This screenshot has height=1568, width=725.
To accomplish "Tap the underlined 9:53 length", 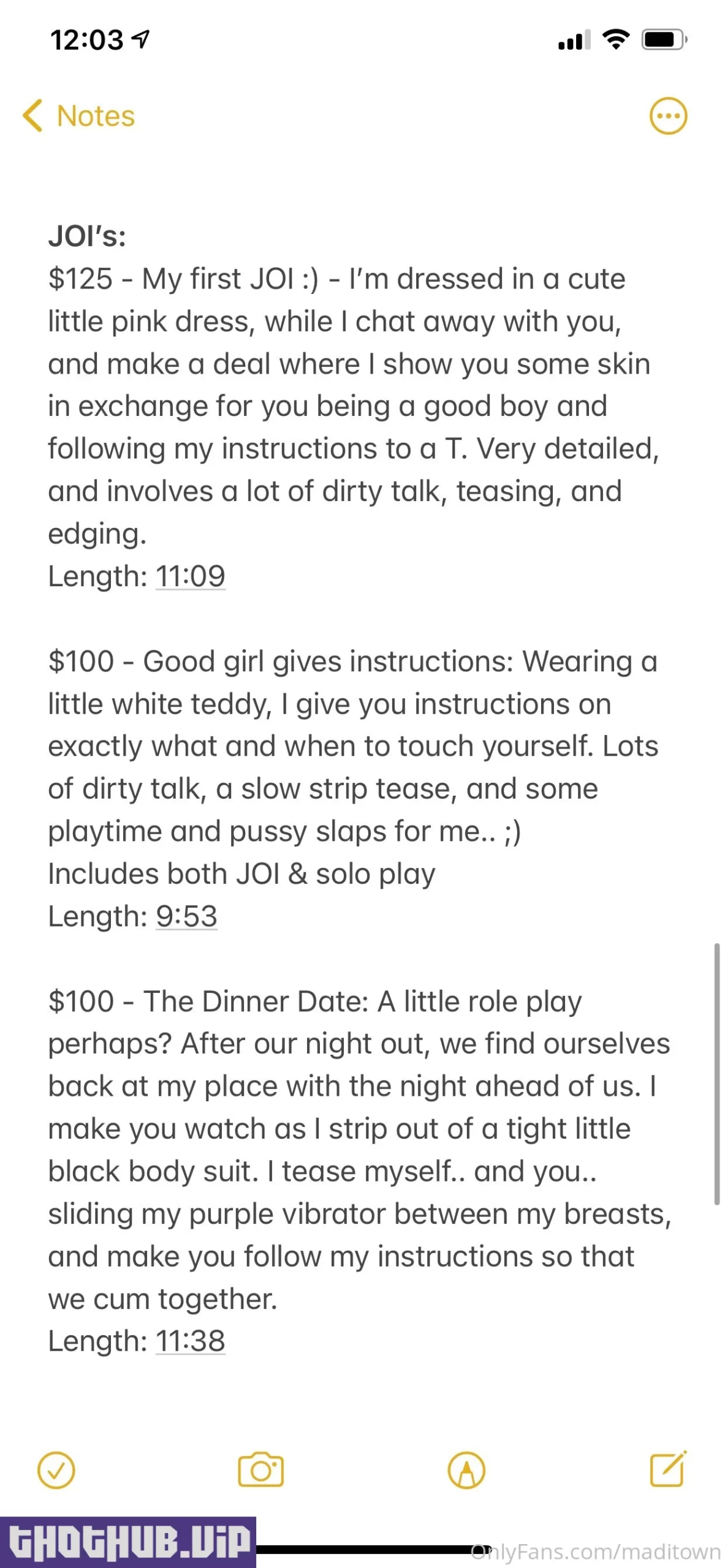I will point(186,916).
